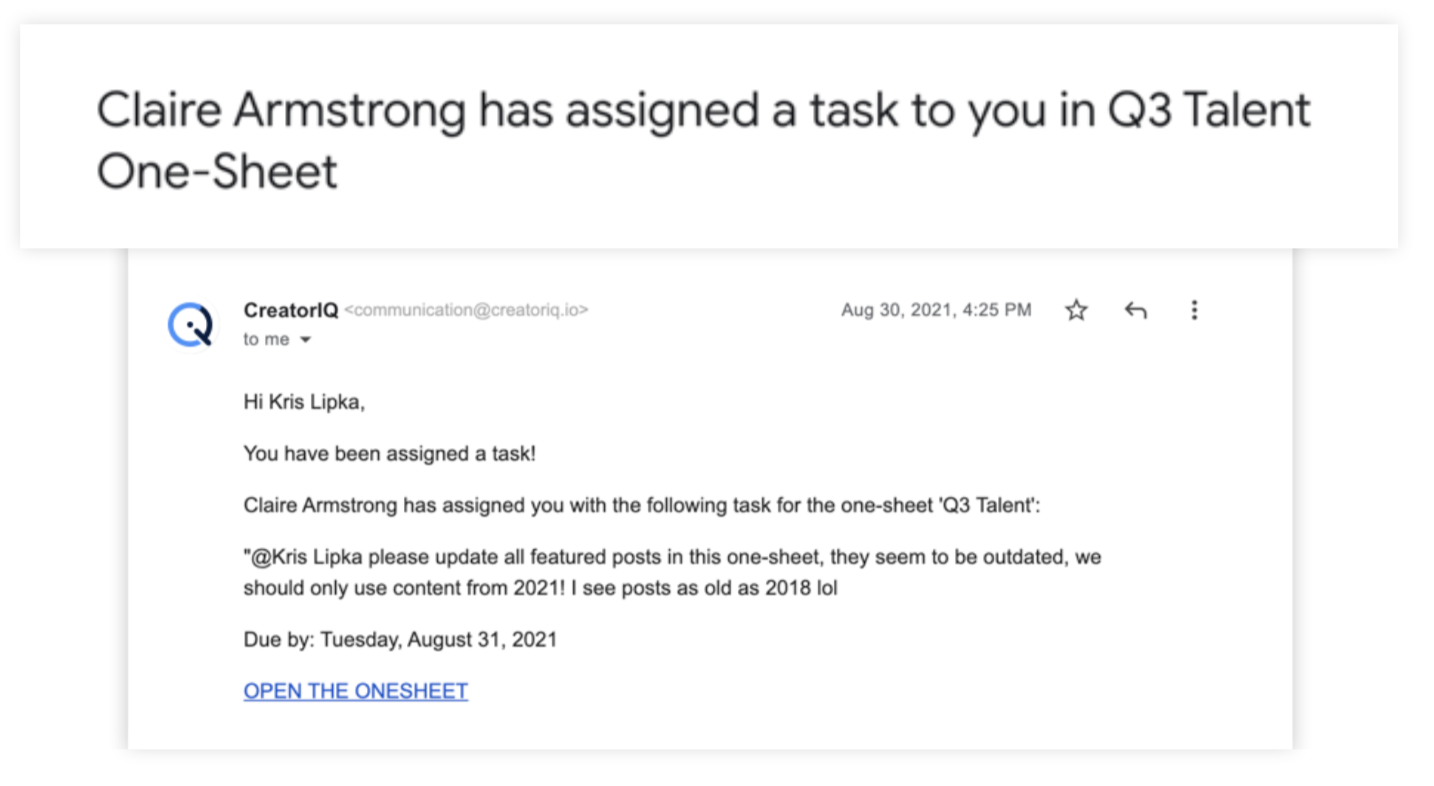Click the email subject heading's first line
The height and width of the screenshot is (786, 1434).
click(x=703, y=110)
